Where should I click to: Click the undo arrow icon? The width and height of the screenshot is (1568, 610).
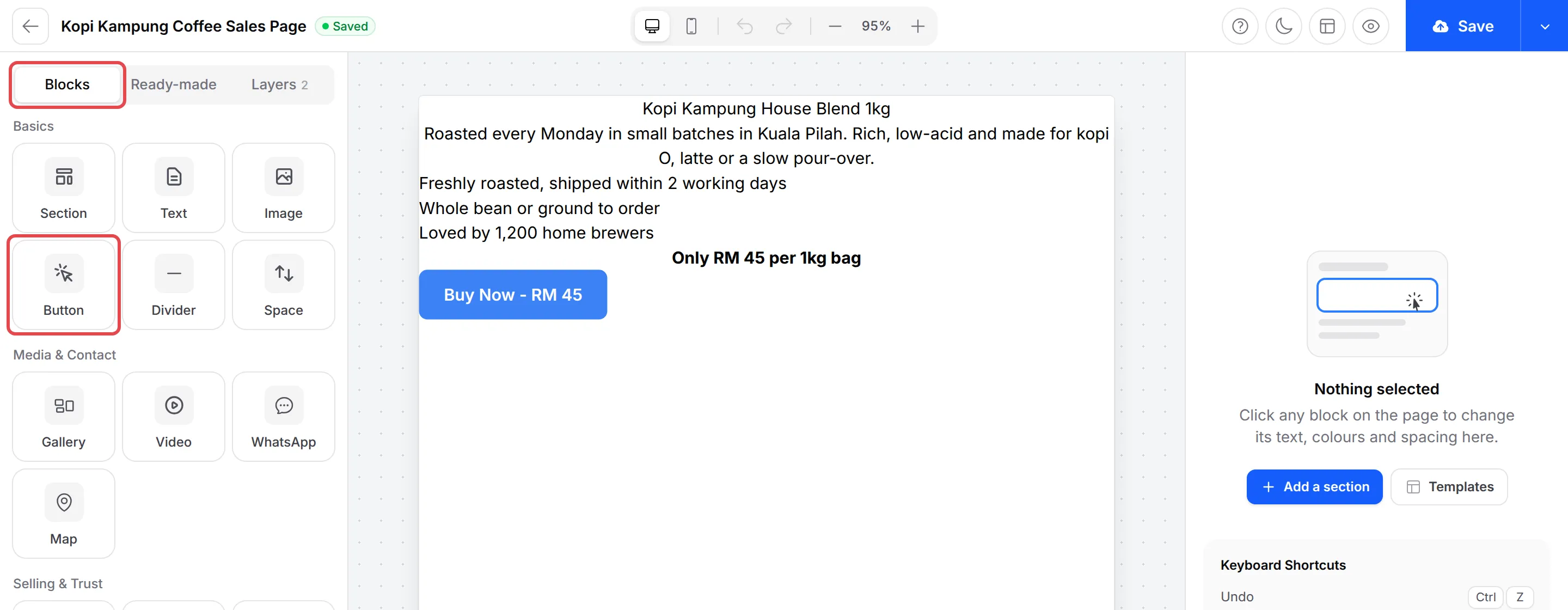pyautogui.click(x=744, y=26)
